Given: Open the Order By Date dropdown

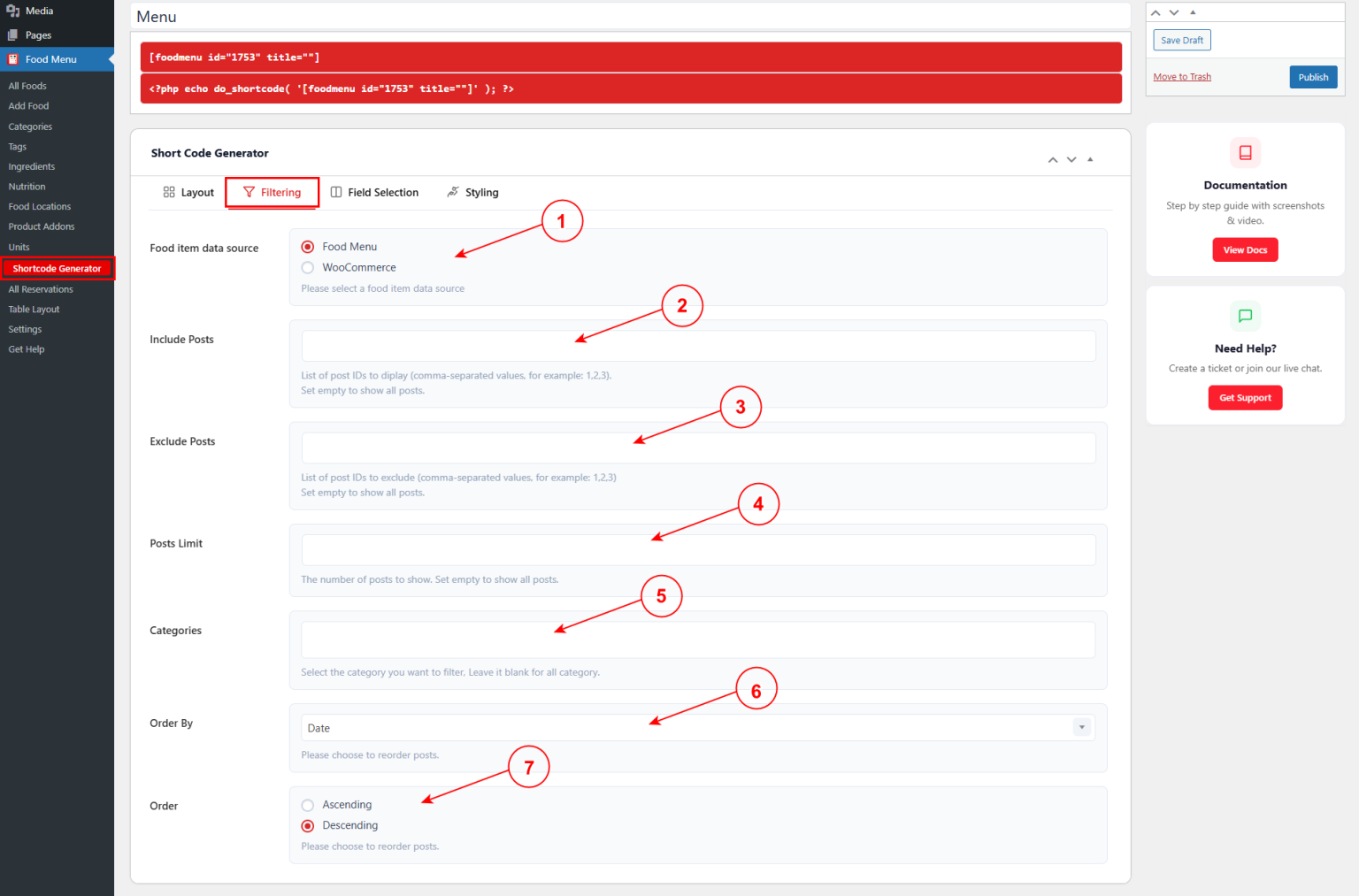Looking at the screenshot, I should pos(698,728).
